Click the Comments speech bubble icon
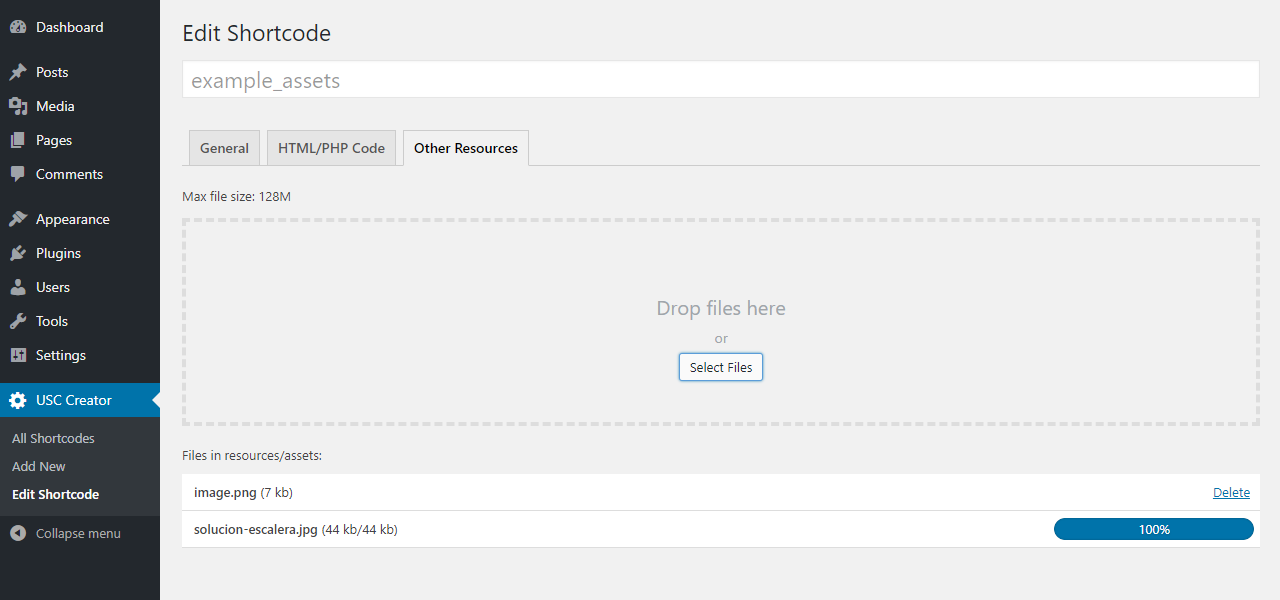The width and height of the screenshot is (1280, 600). [x=18, y=174]
